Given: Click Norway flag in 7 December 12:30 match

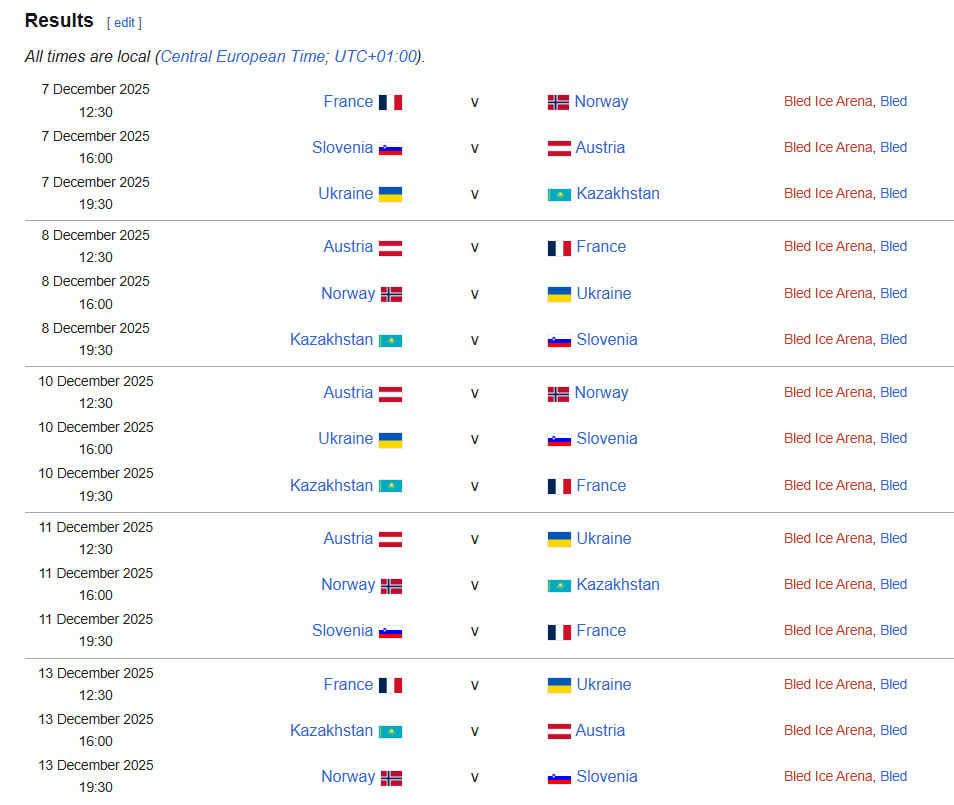Looking at the screenshot, I should coord(558,102).
